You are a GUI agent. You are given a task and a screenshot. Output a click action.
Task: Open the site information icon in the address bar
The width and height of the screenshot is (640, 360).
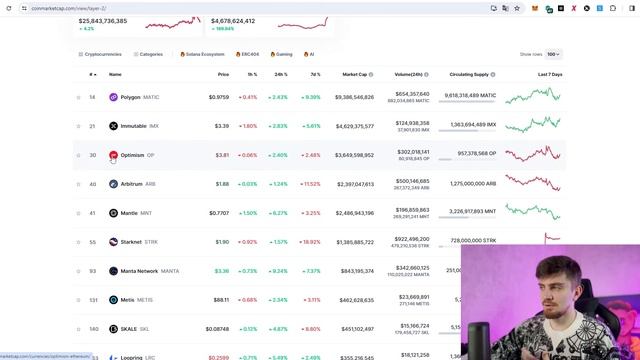coord(24,8)
